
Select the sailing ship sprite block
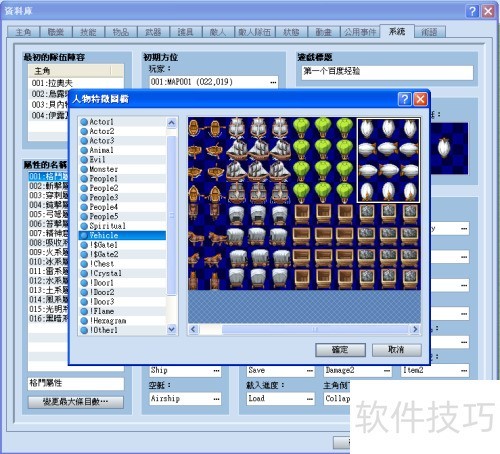tap(258, 160)
